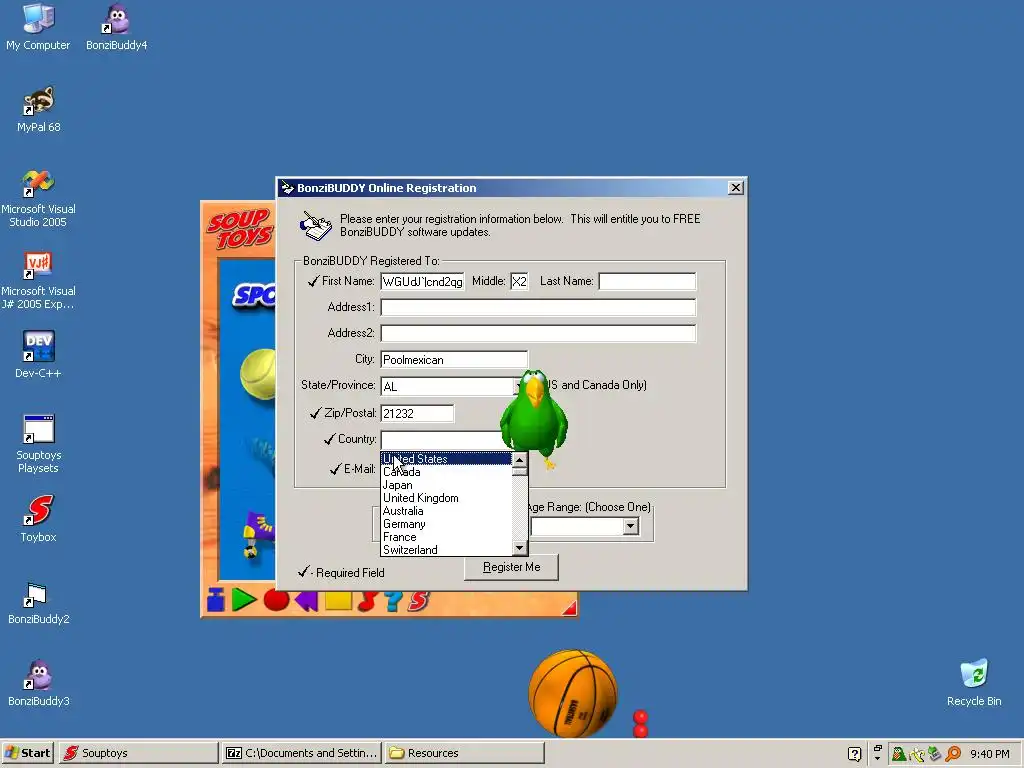Click the City field containing Poolmexican
The image size is (1024, 768).
(x=454, y=360)
